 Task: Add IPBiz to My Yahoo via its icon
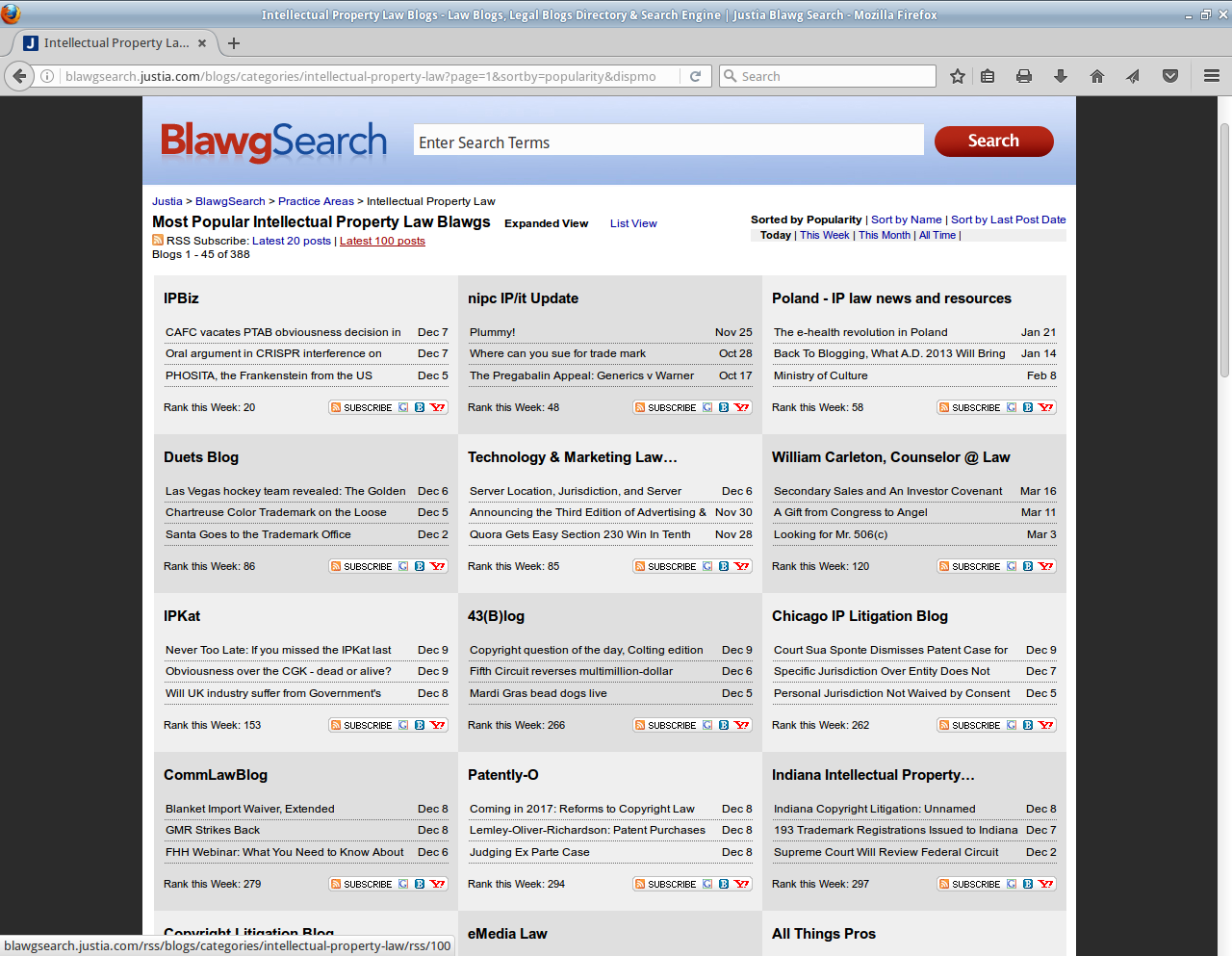click(438, 407)
